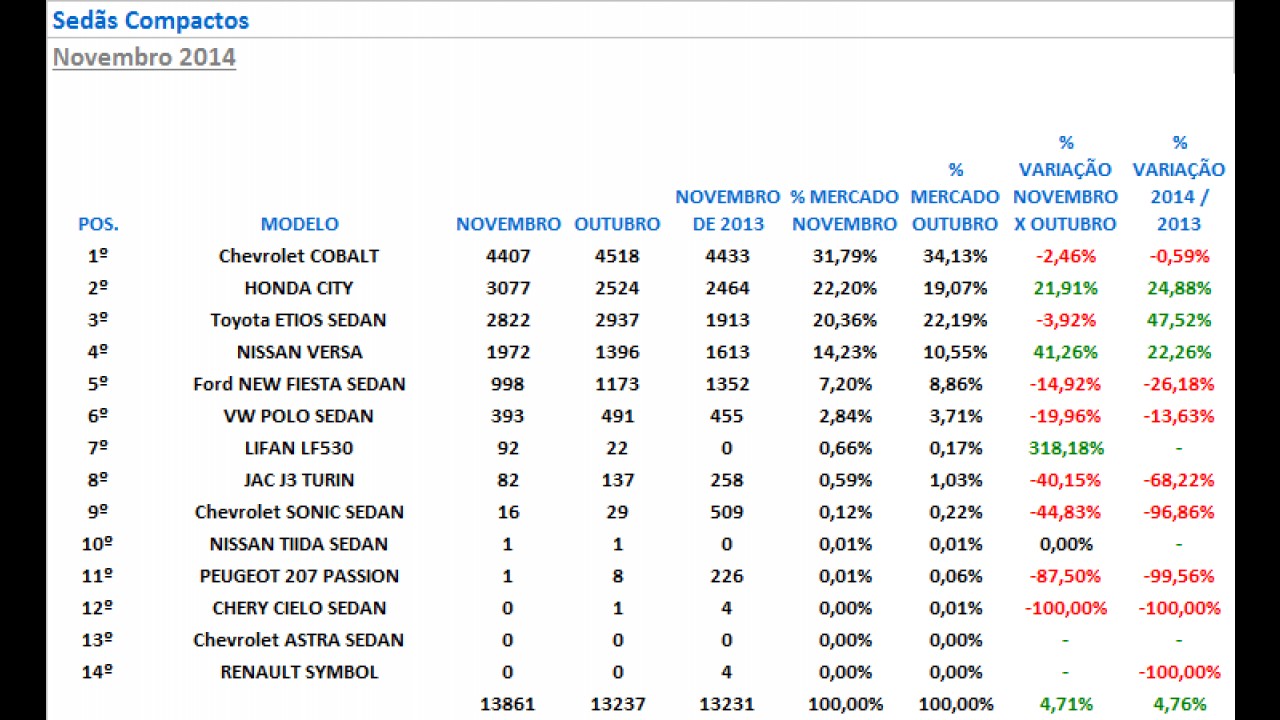Select Honda City yearly variation 24,88%

pyautogui.click(x=1179, y=288)
